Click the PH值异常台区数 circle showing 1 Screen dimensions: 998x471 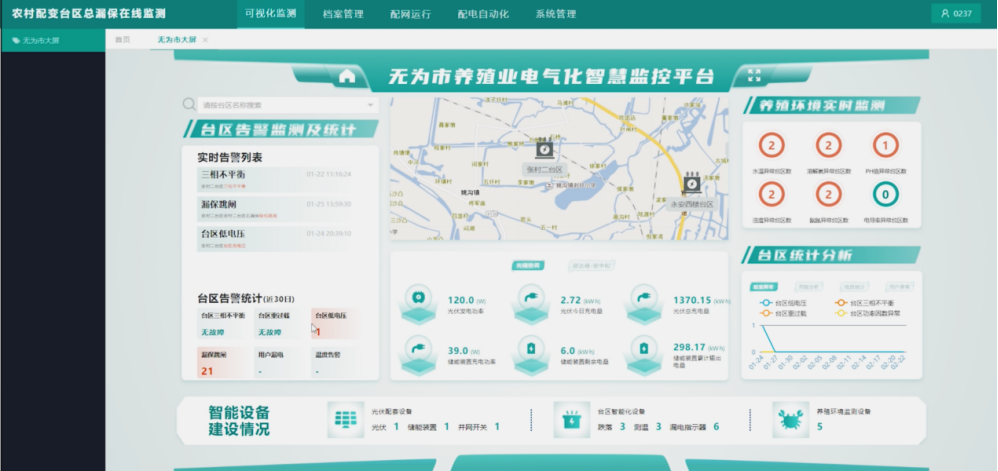point(885,146)
